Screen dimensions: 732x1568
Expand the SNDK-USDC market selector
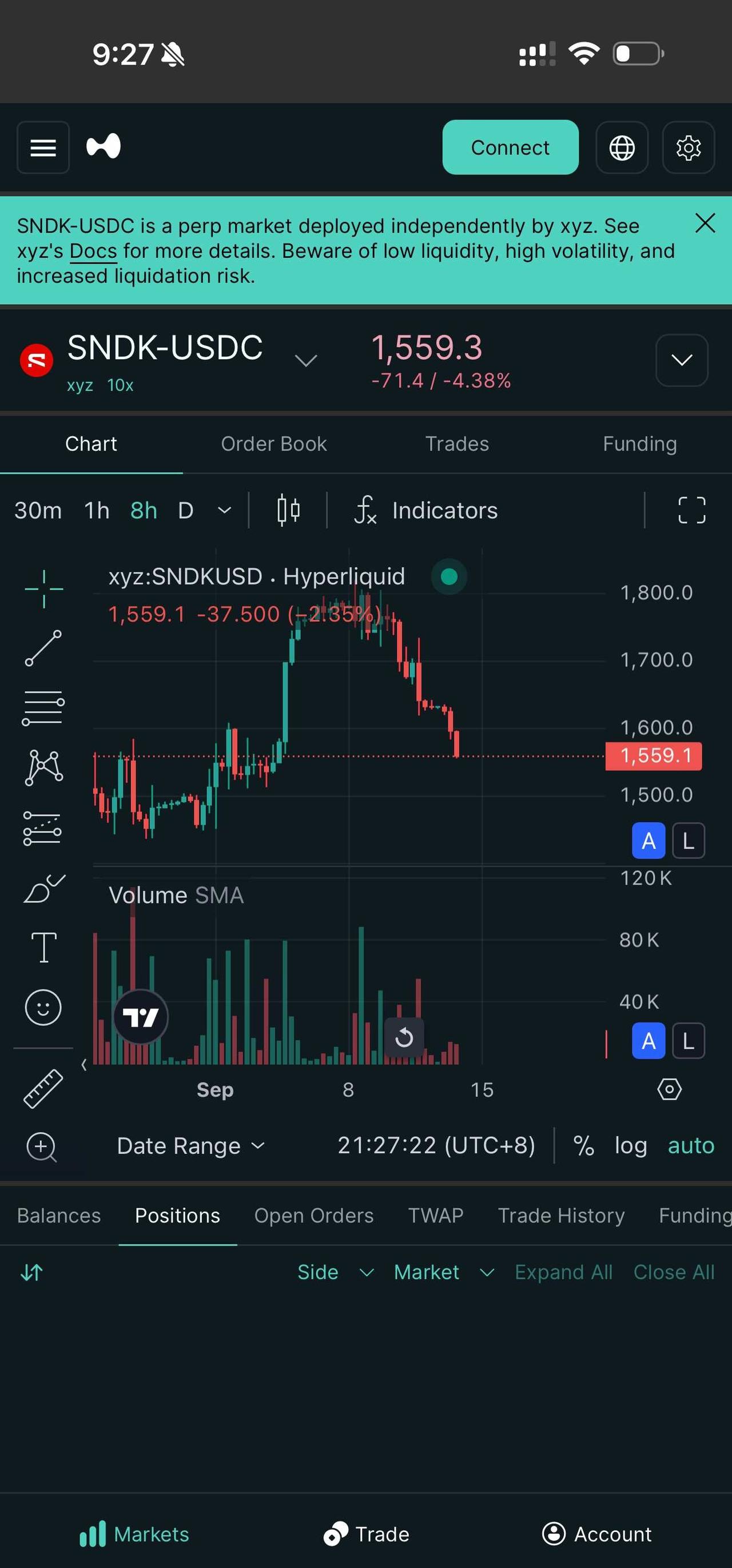tap(305, 360)
